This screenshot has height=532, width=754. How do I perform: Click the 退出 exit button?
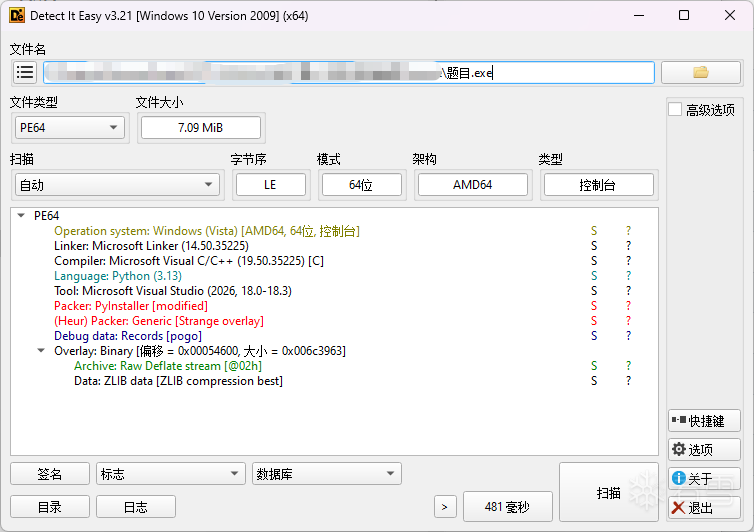pos(704,508)
